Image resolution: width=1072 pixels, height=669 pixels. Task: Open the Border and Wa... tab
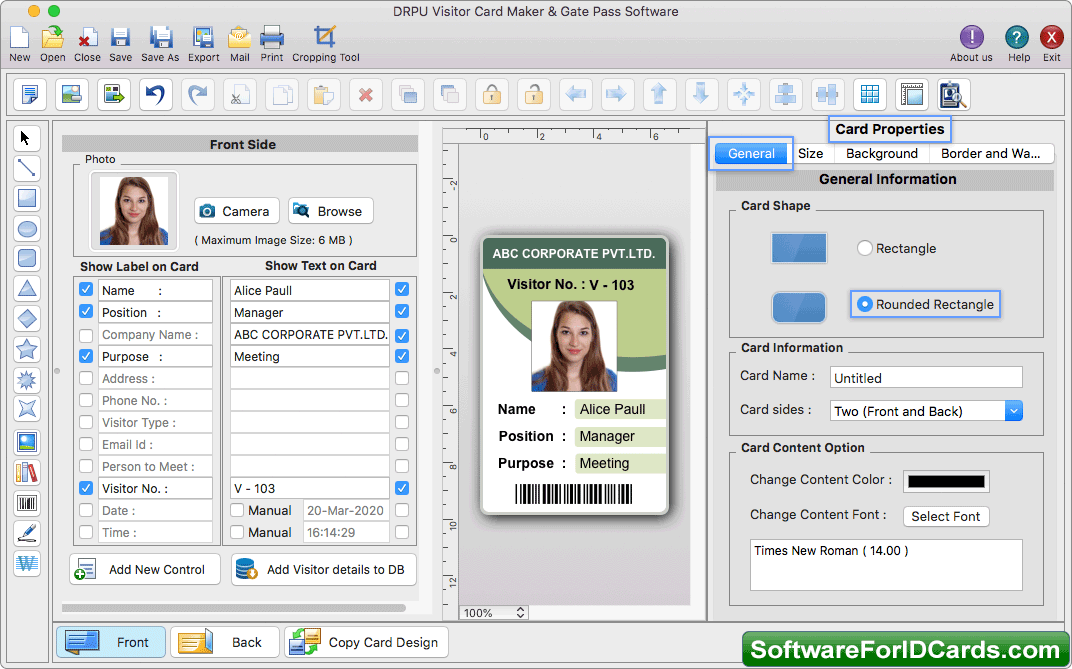click(x=991, y=154)
